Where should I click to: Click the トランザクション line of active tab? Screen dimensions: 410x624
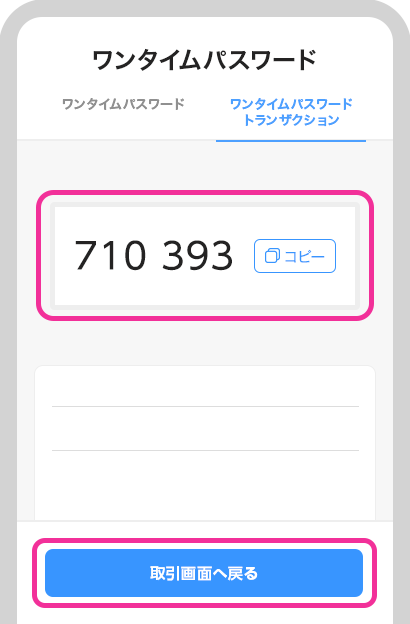[291, 120]
